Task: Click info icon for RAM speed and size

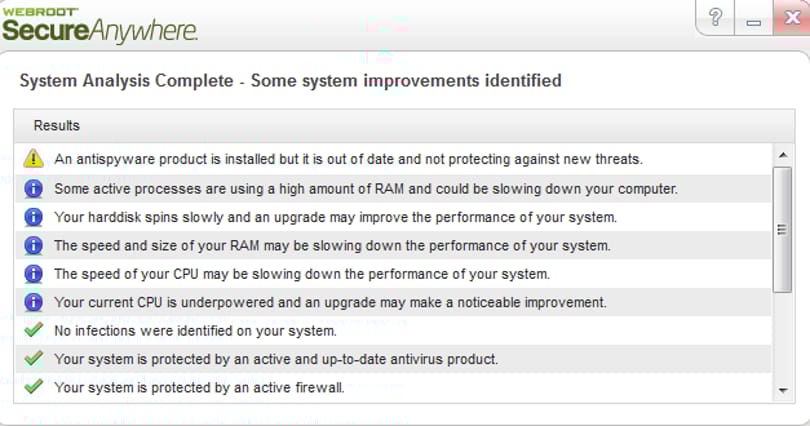Action: [x=34, y=245]
